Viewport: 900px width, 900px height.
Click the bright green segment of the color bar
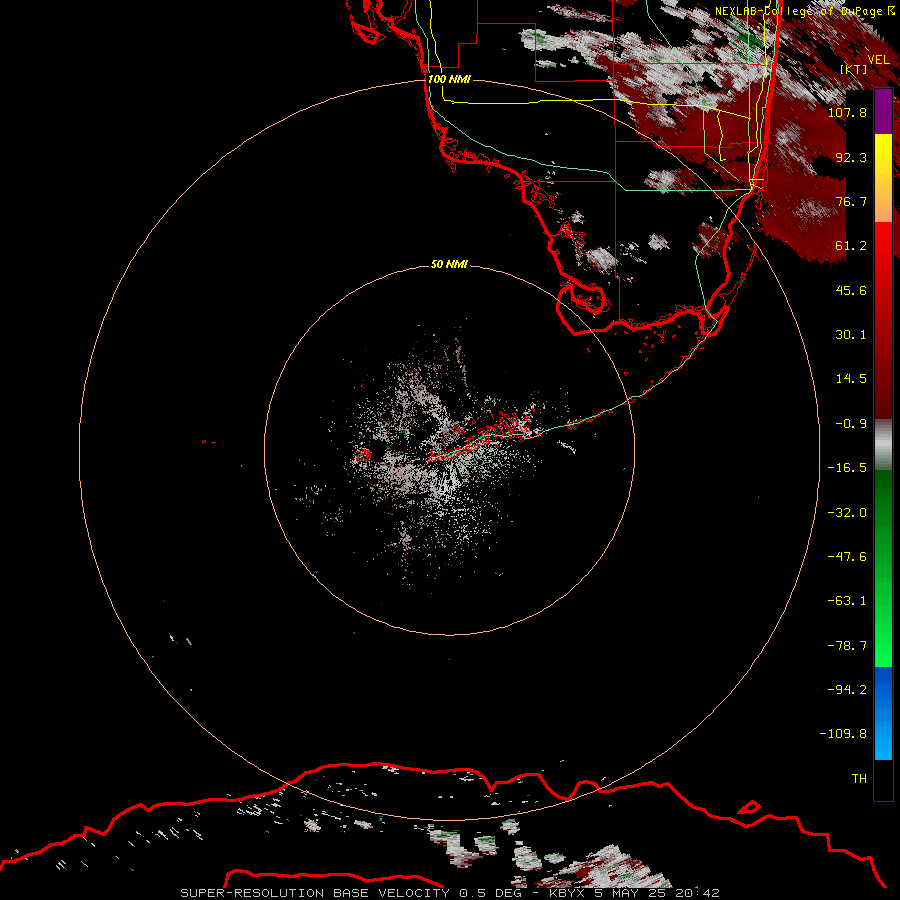883,568
